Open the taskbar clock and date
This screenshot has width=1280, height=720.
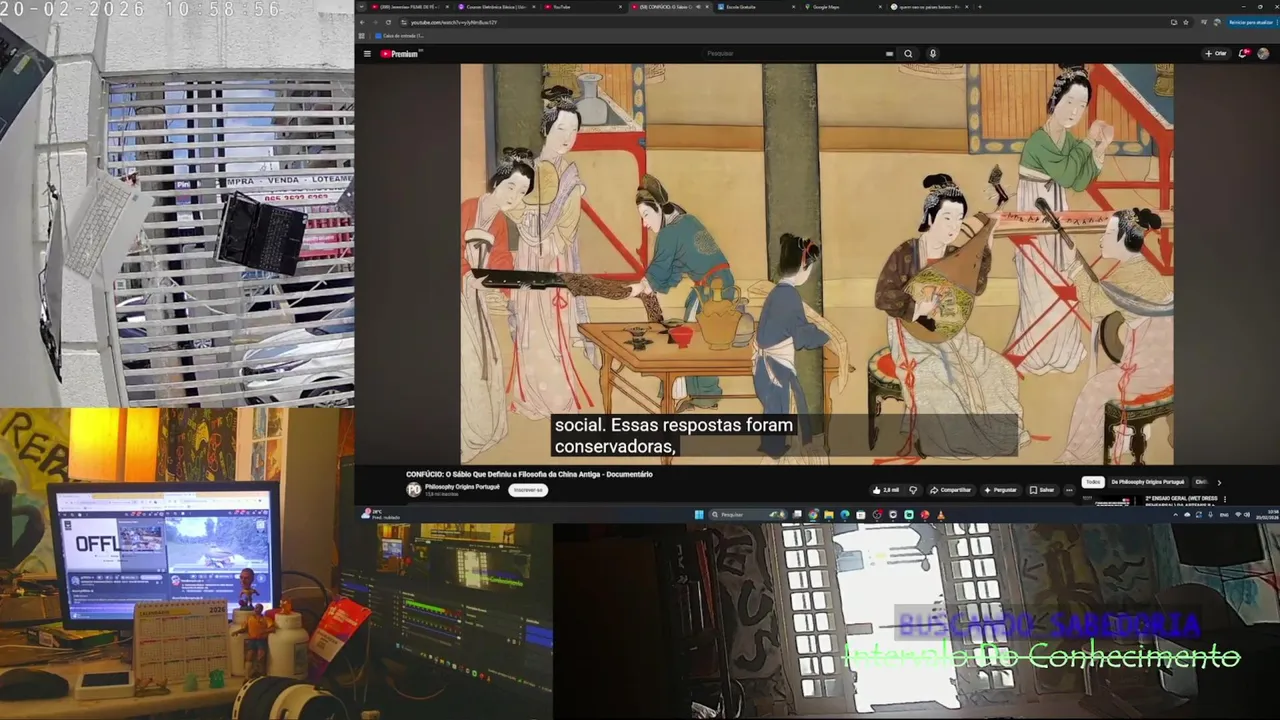1268,514
